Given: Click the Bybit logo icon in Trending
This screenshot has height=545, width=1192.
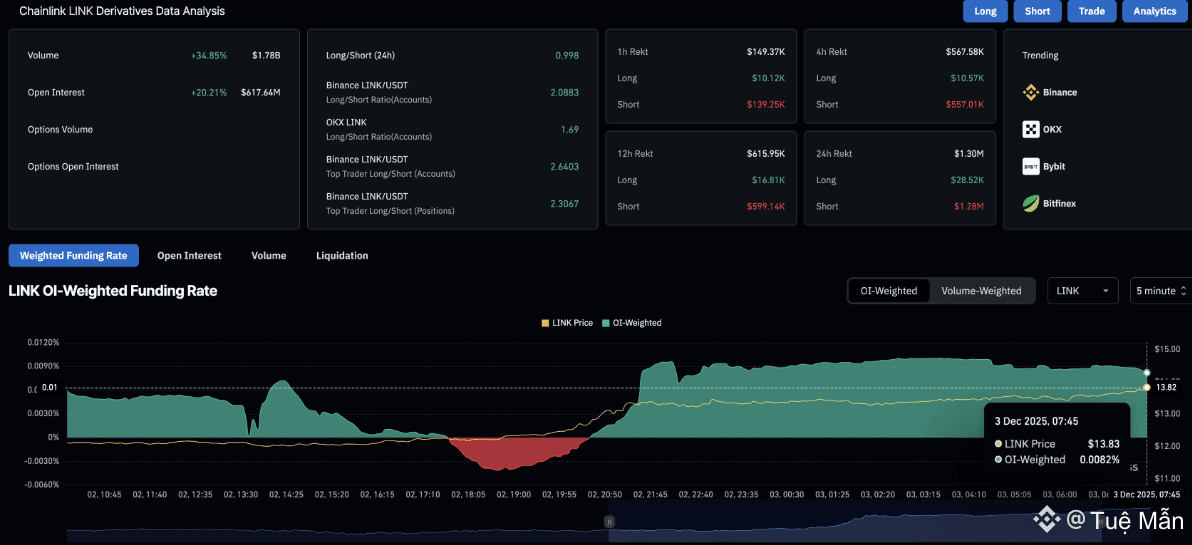Looking at the screenshot, I should tap(1031, 166).
